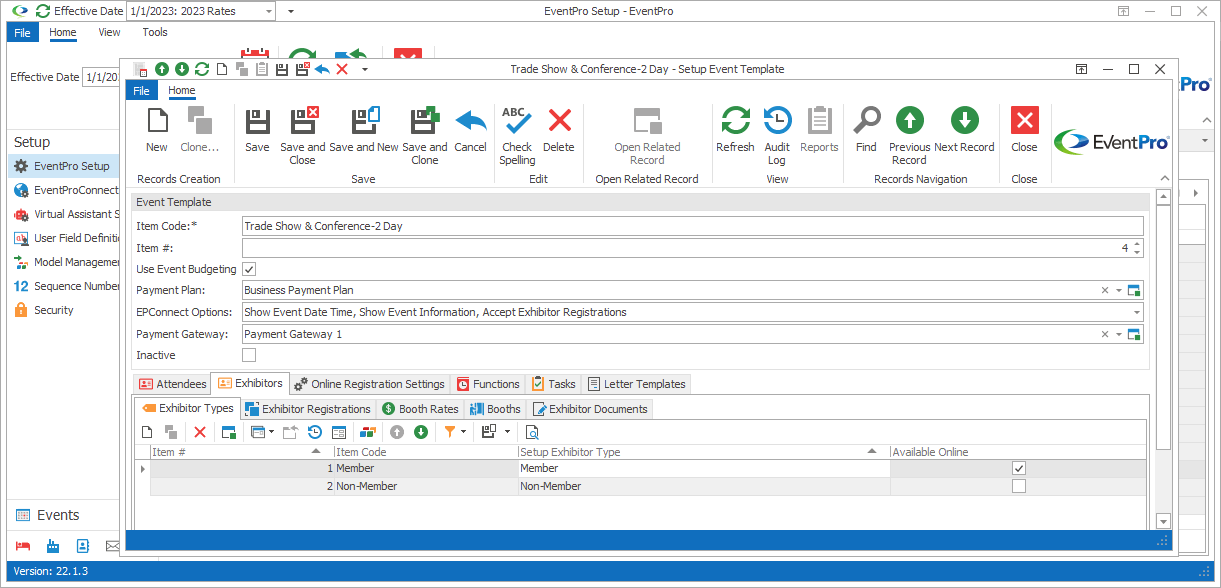The width and height of the screenshot is (1221, 588).
Task: Click the refresh icon in the quick access toolbar
Action: click(201, 69)
